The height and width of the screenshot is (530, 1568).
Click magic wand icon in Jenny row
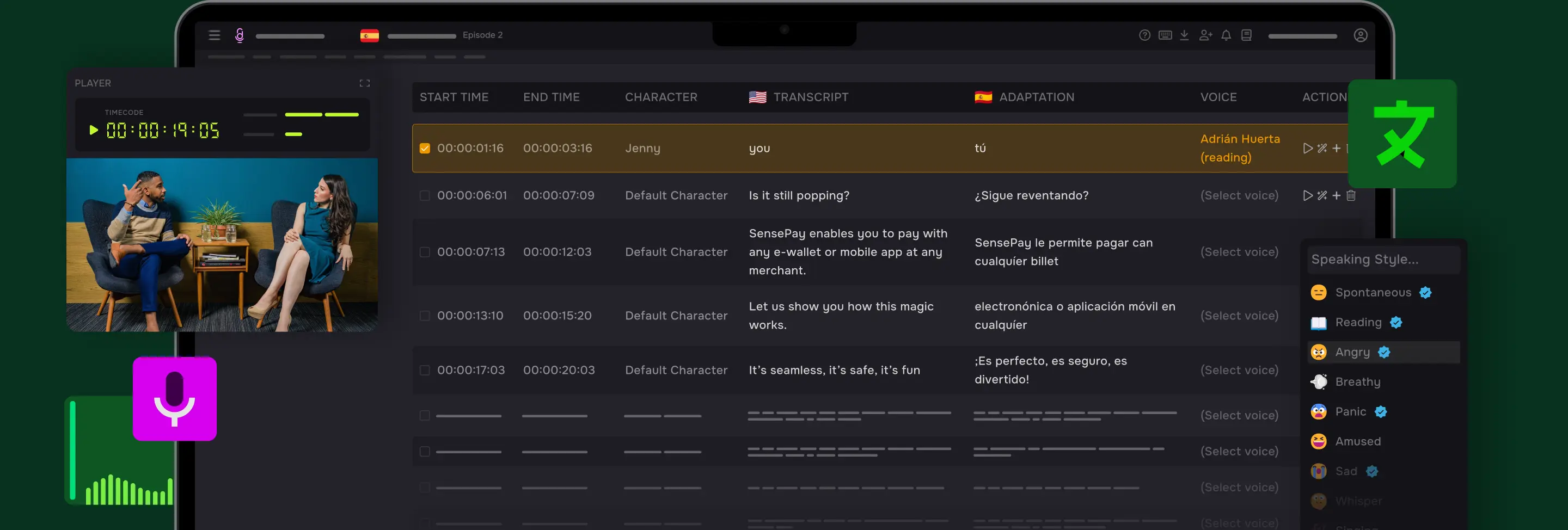(x=1321, y=148)
